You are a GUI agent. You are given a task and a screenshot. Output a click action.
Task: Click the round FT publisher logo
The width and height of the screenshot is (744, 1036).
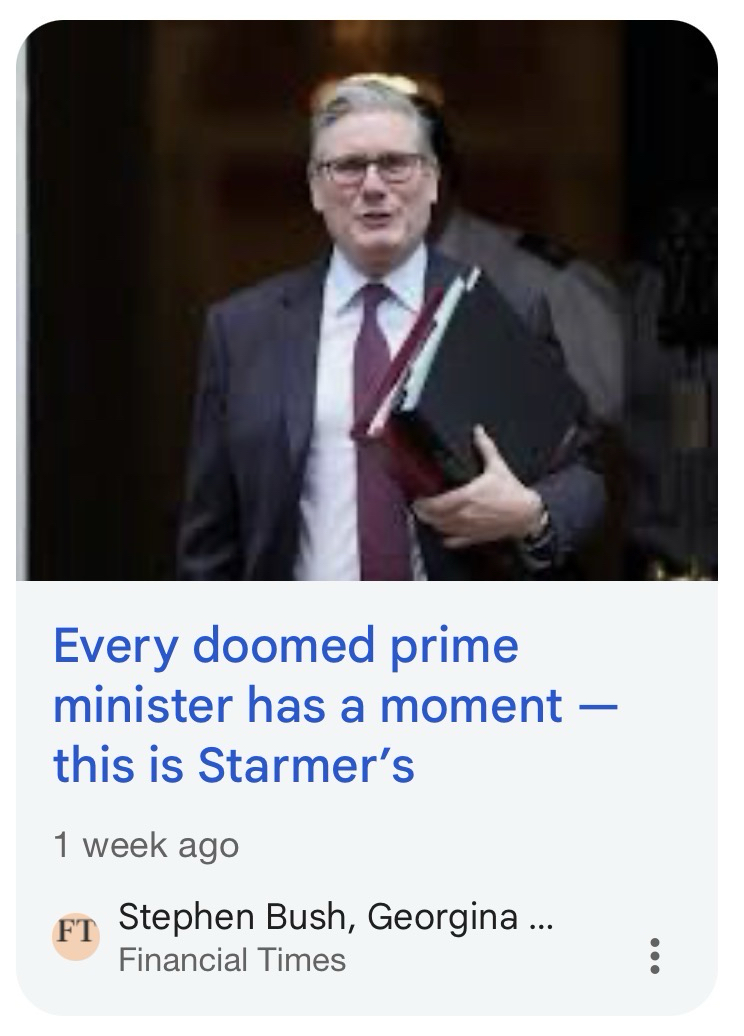[76, 936]
